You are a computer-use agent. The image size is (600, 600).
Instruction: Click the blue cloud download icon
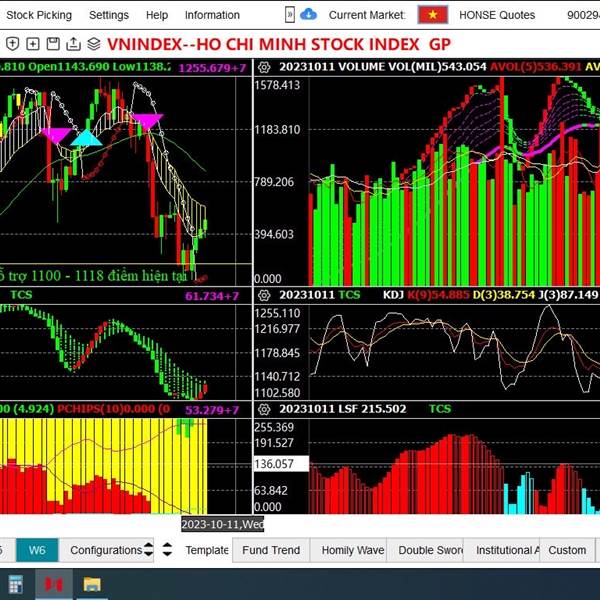[x=308, y=15]
